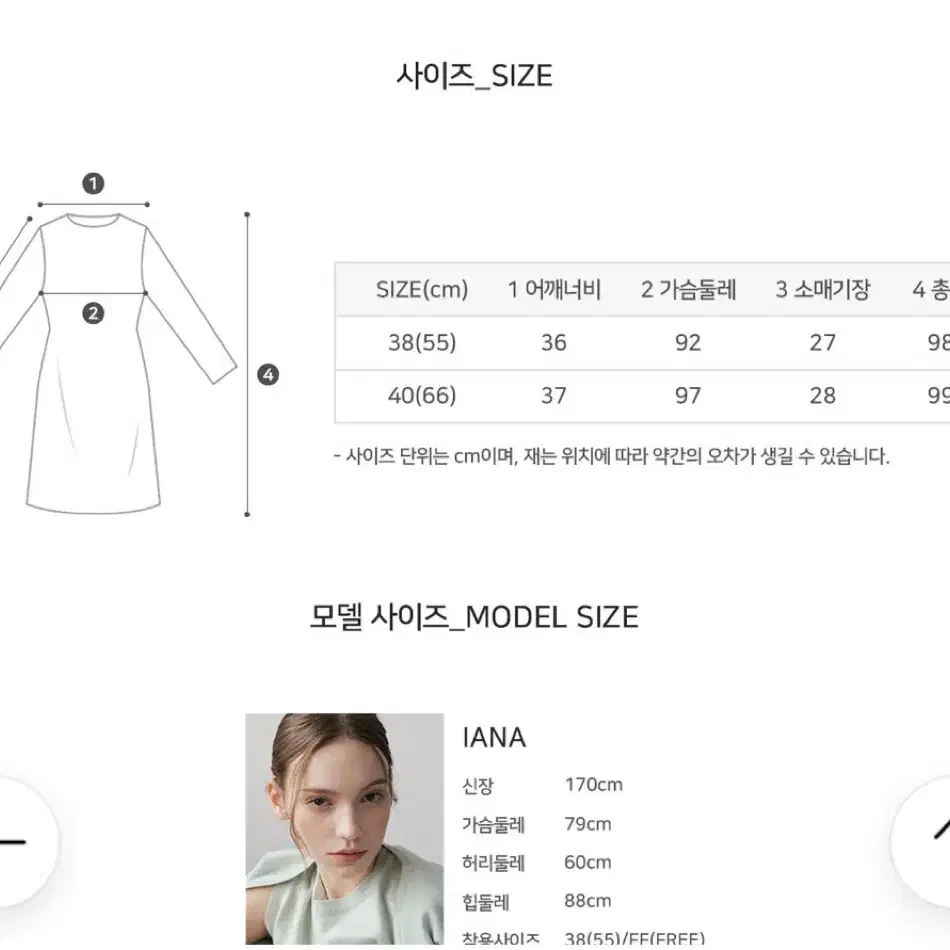Click the 3 소매기장 column header
The width and height of the screenshot is (950, 950).
(823, 290)
